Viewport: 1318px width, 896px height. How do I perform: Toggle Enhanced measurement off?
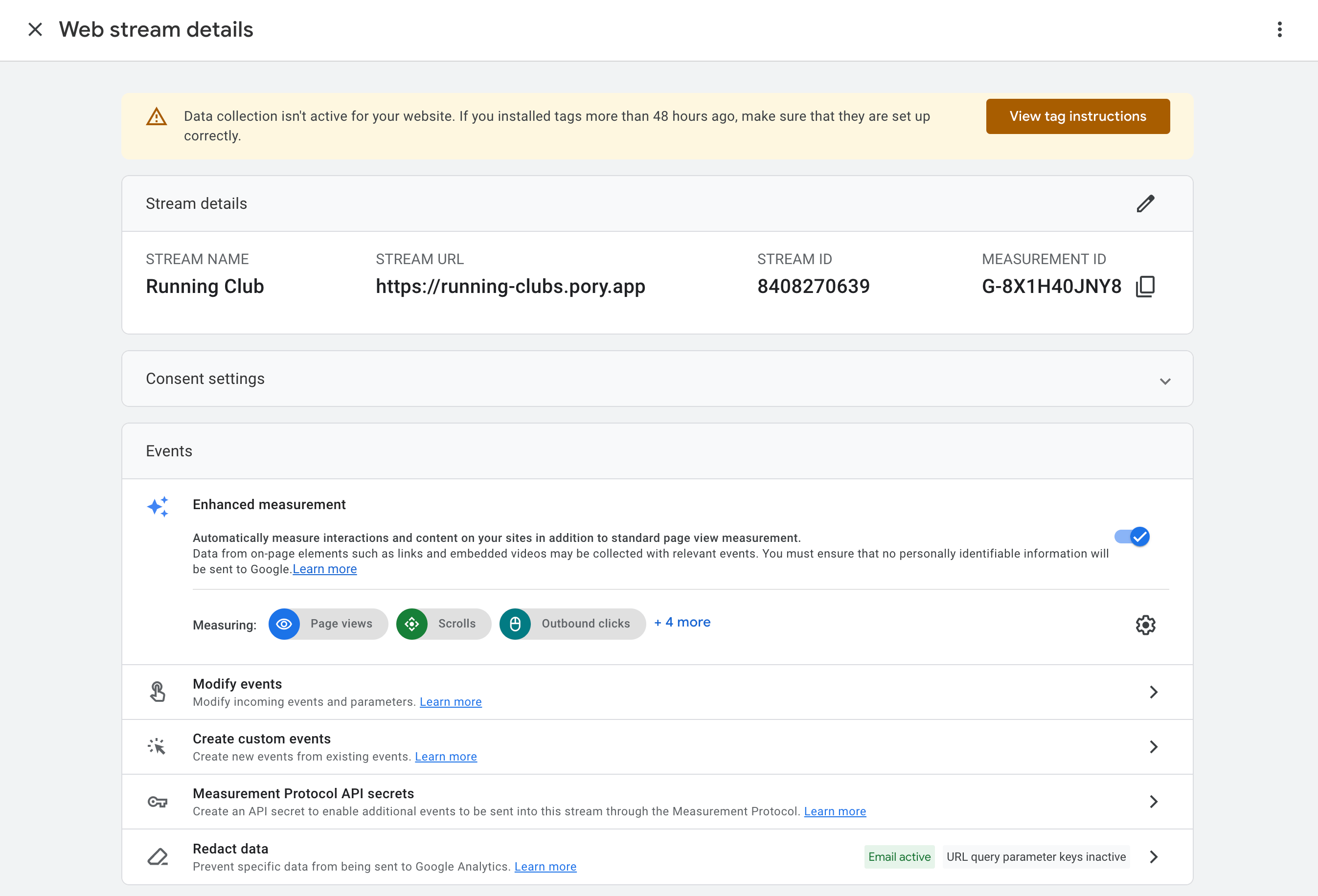pos(1132,537)
